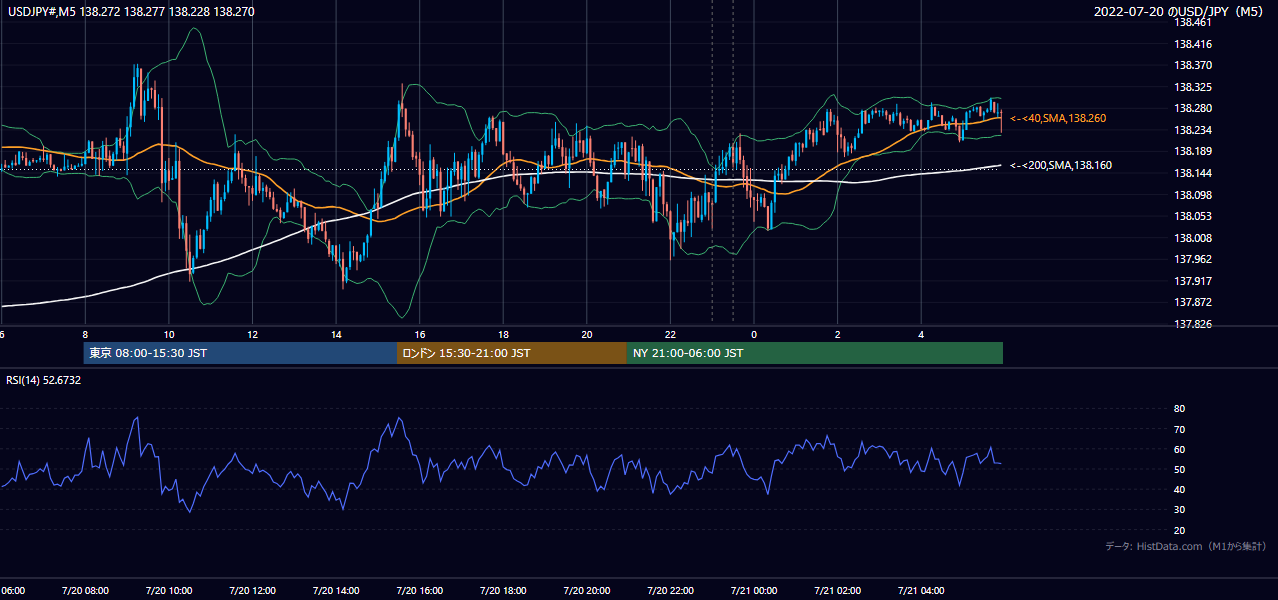Click price axis value 137.826
This screenshot has height=600, width=1278.
[1194, 324]
